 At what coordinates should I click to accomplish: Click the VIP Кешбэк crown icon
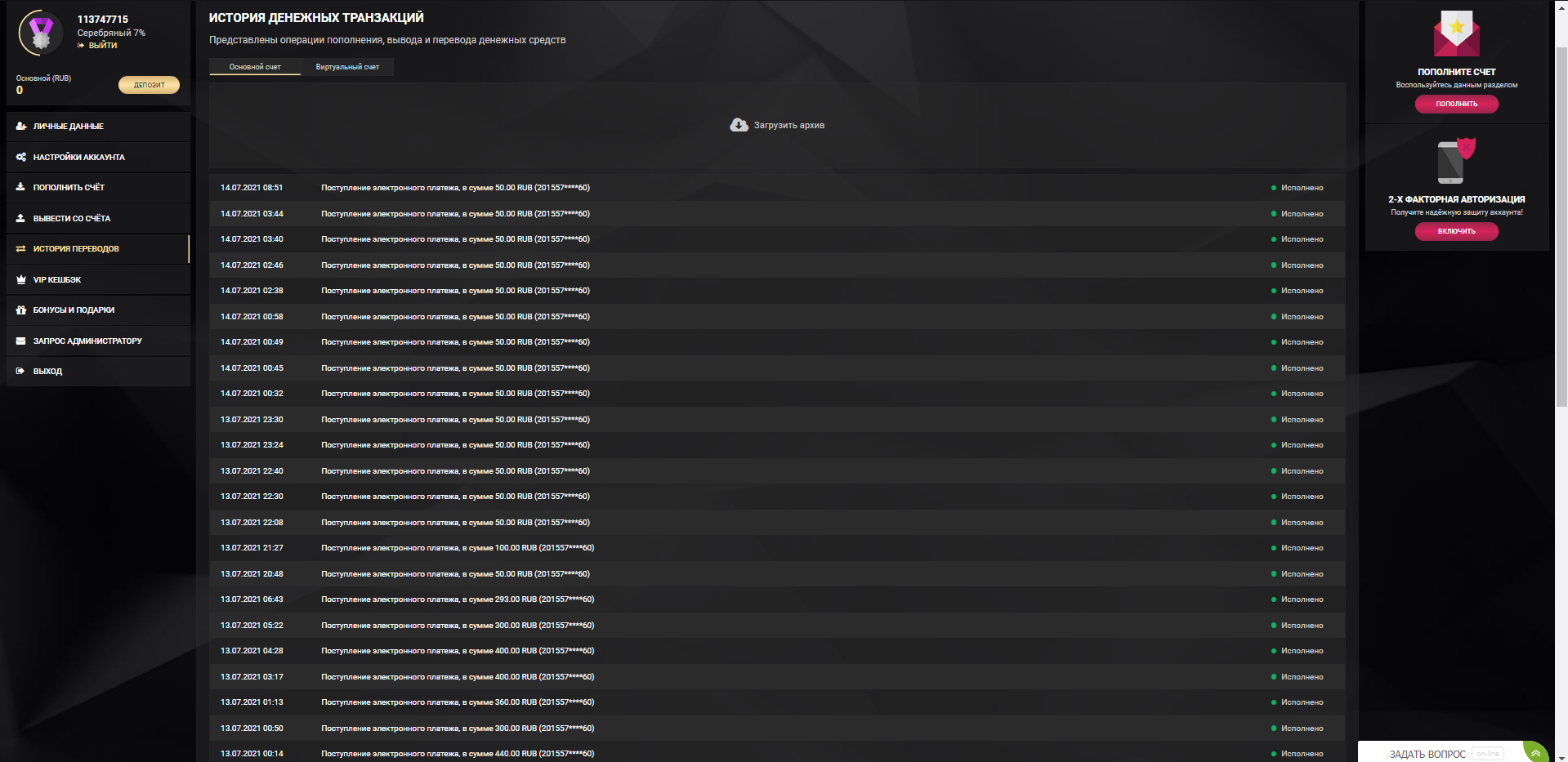coord(21,279)
